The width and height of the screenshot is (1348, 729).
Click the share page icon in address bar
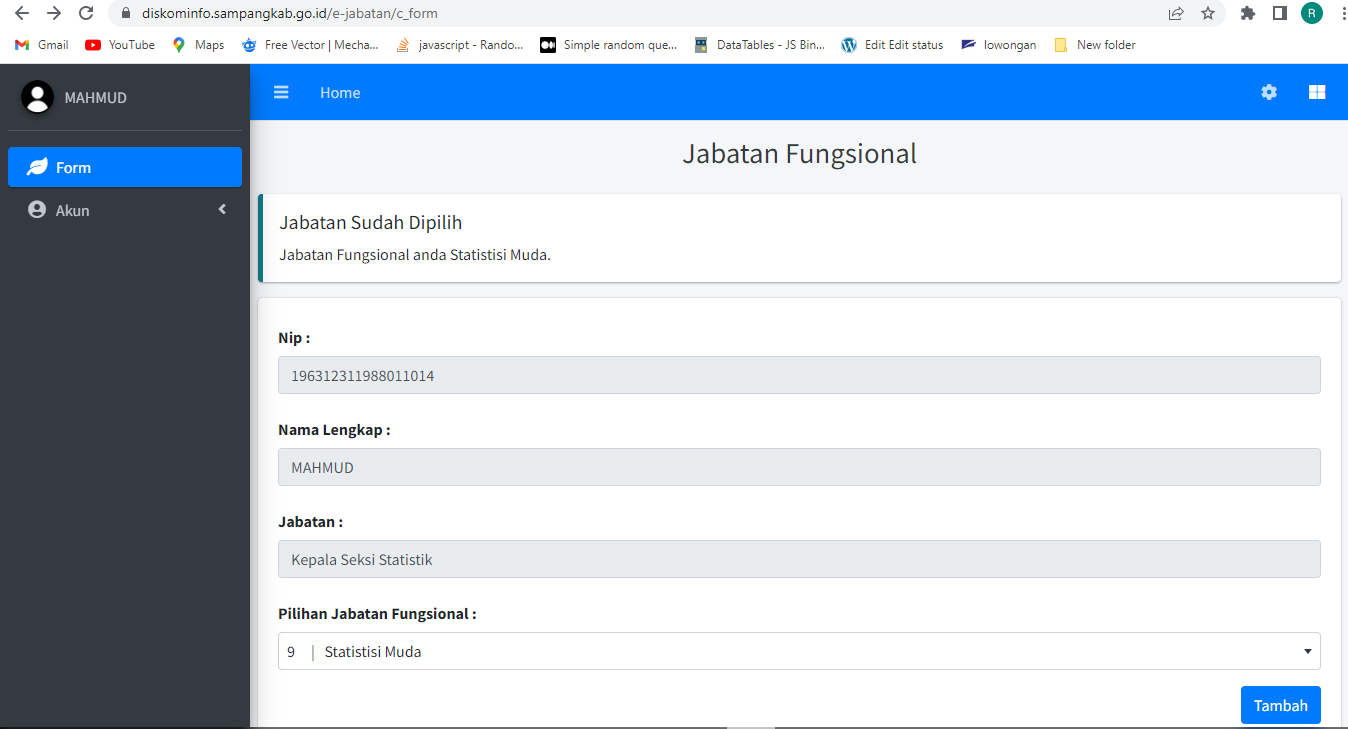[1176, 14]
